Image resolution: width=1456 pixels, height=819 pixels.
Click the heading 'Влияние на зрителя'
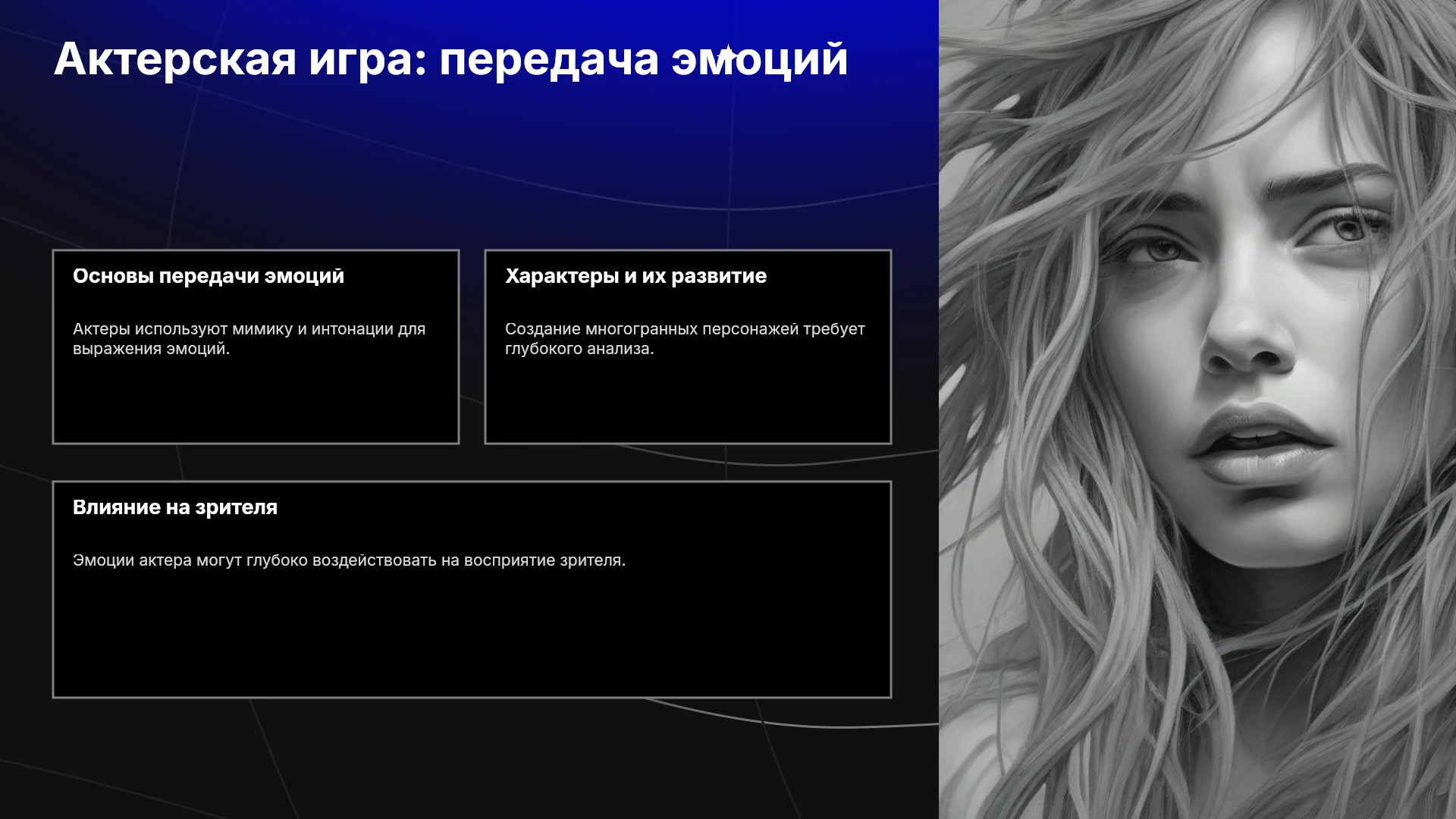175,507
